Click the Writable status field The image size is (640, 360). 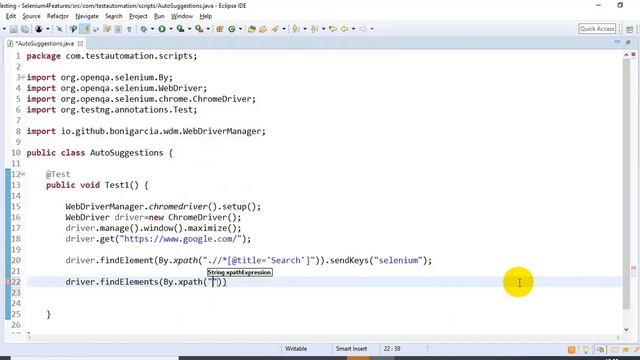pyautogui.click(x=296, y=349)
